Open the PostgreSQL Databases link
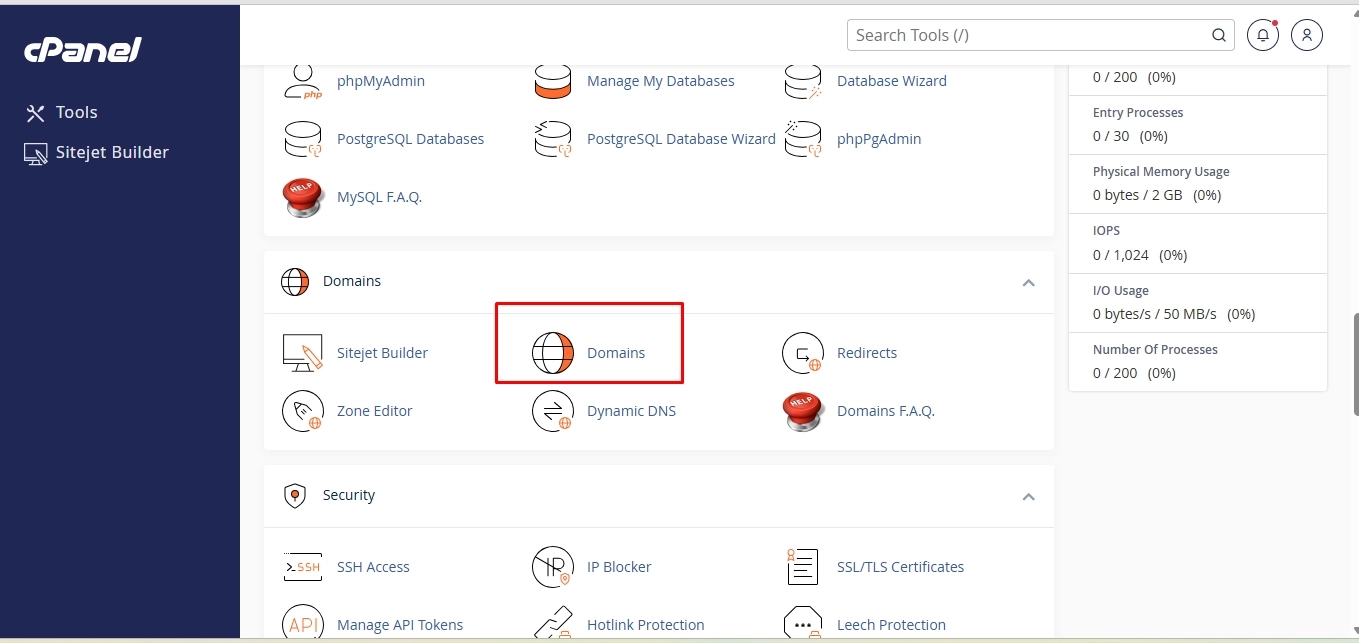Image resolution: width=1359 pixels, height=643 pixels. point(411,139)
